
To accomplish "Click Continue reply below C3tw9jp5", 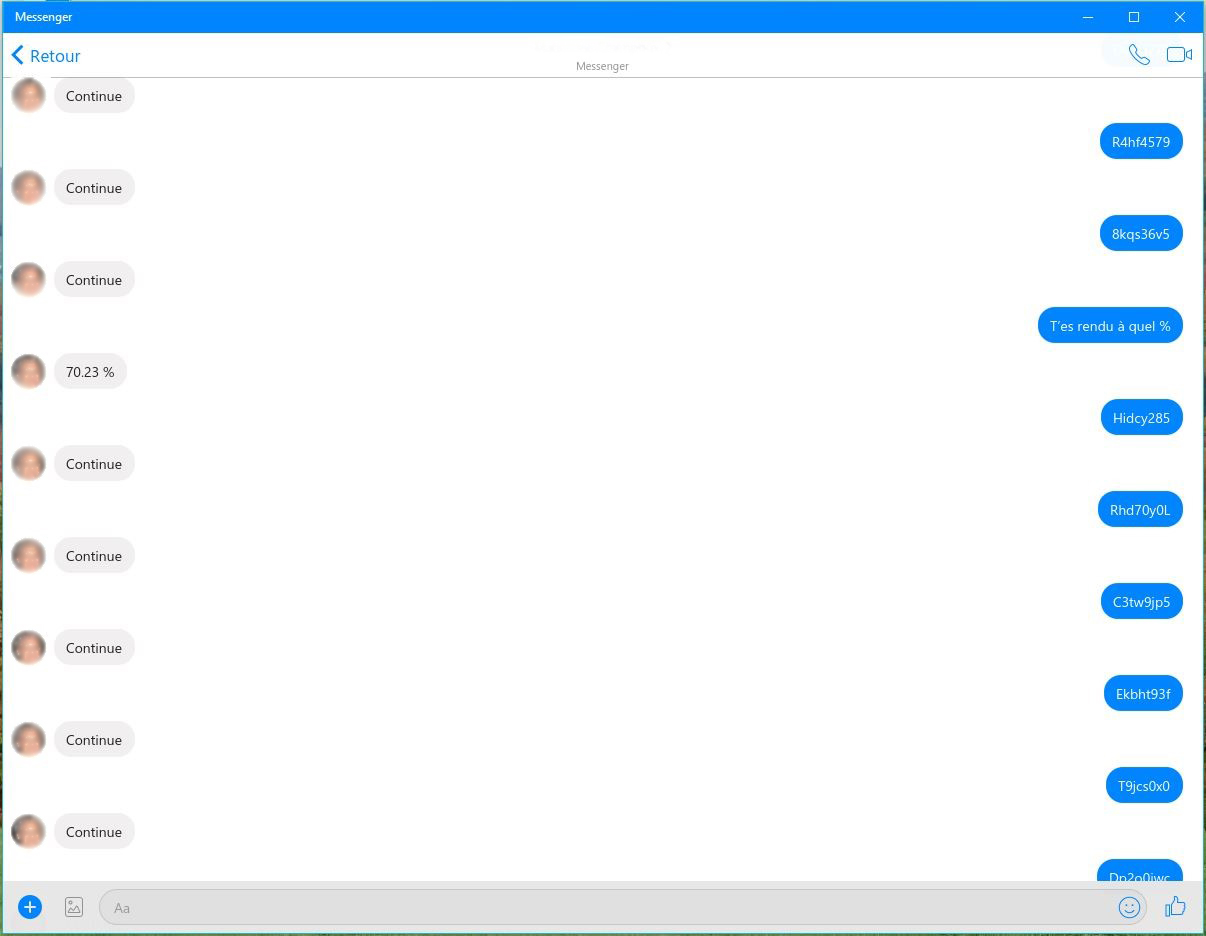I will (94, 648).
